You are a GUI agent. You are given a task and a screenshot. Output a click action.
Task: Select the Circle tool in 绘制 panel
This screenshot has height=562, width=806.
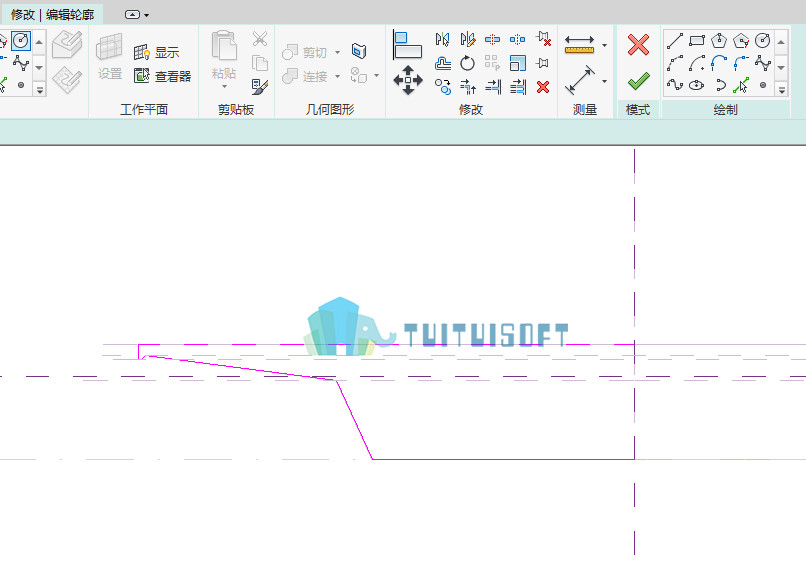pos(762,40)
